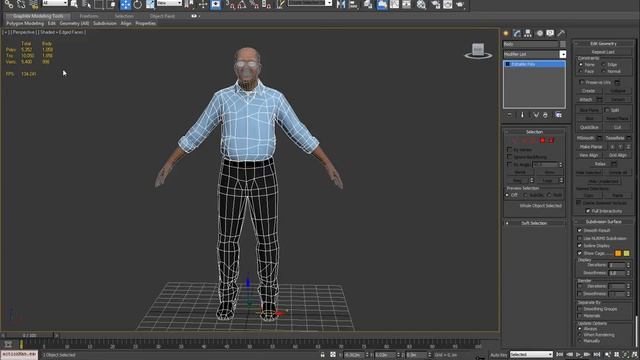Open the Freeform ribbon tab
Image resolution: width=640 pixels, height=360 pixels.
click(x=89, y=16)
